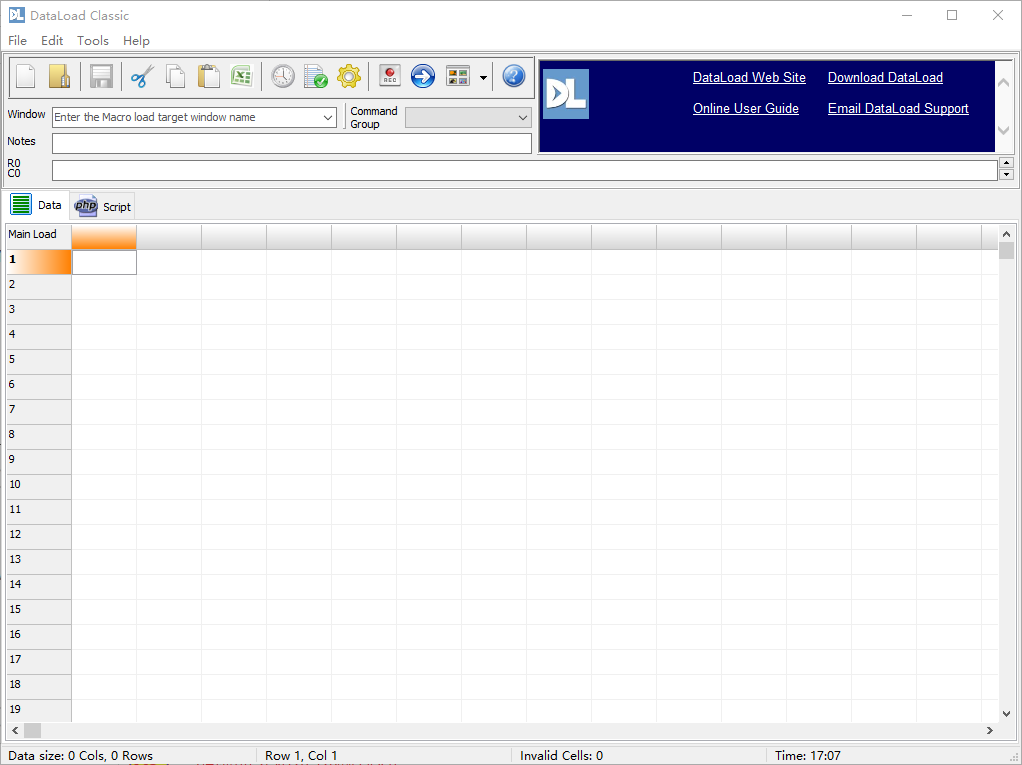Select row header 19
Screen dimensions: 1022x765
click(38, 711)
